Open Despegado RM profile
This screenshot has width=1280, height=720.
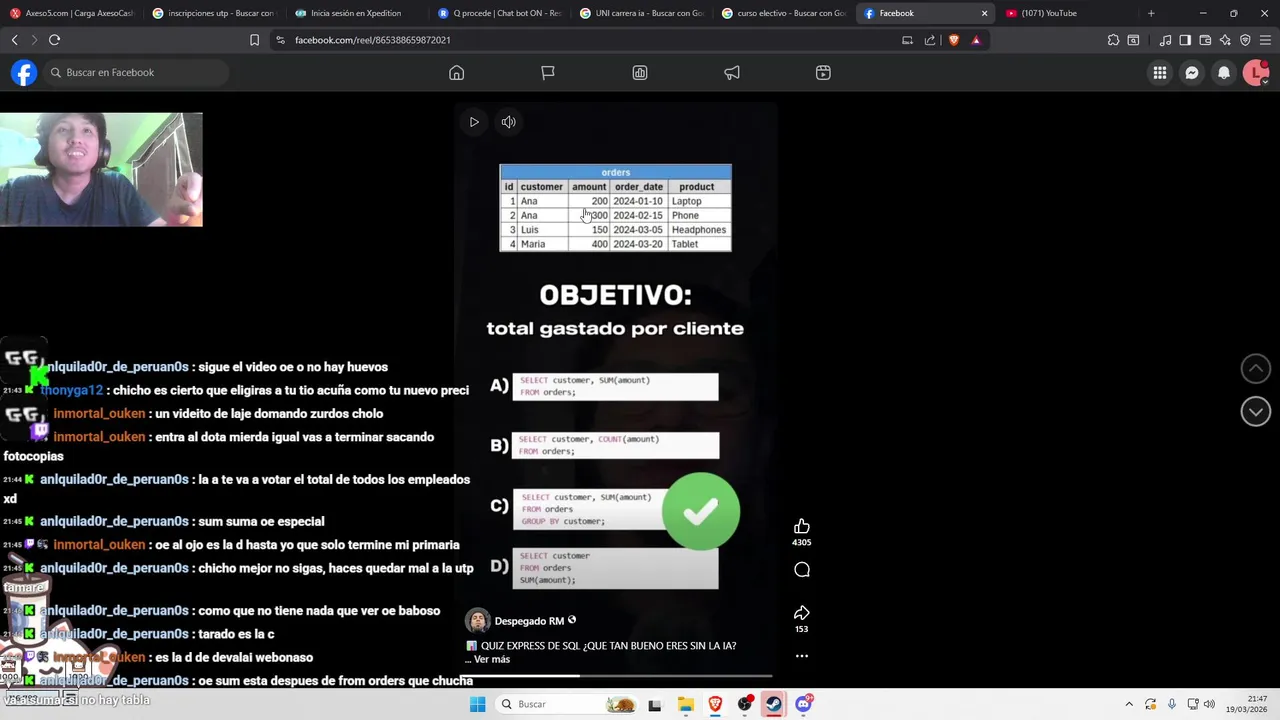click(529, 621)
